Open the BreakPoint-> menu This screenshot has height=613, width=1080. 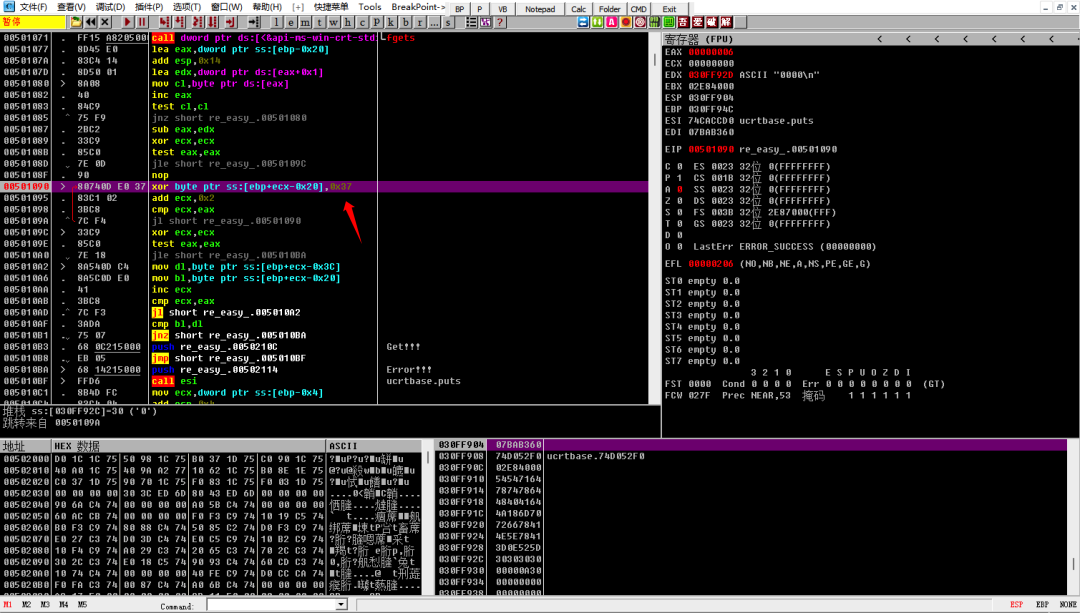pyautogui.click(x=418, y=7)
